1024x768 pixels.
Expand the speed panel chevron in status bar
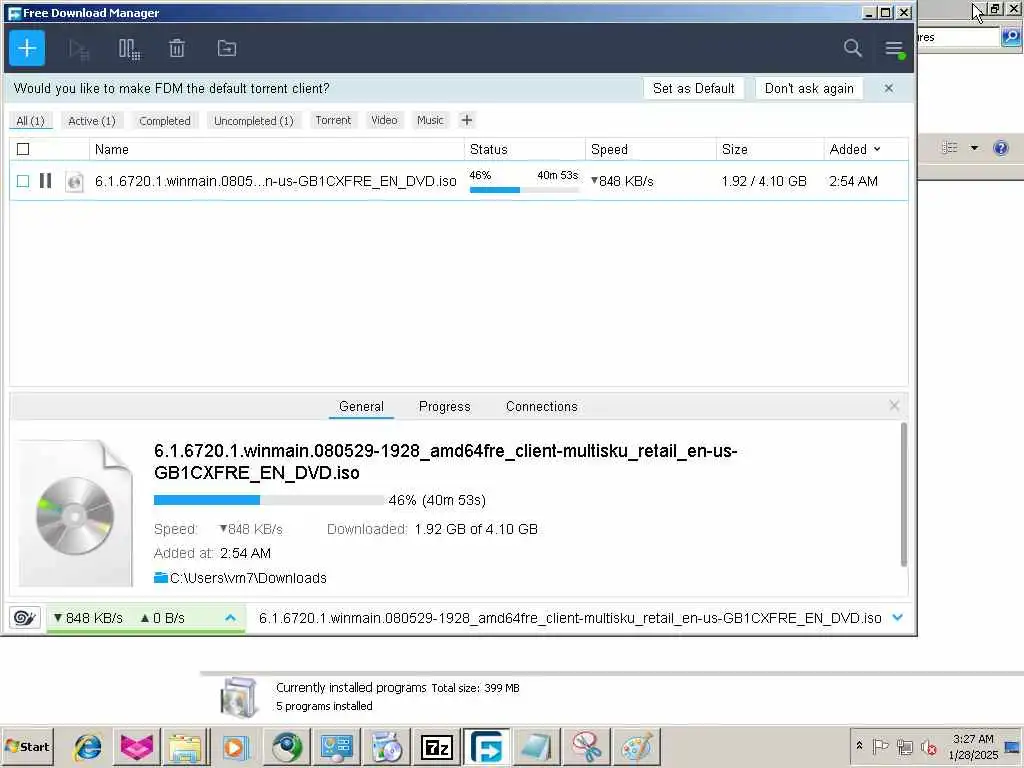pyautogui.click(x=231, y=617)
